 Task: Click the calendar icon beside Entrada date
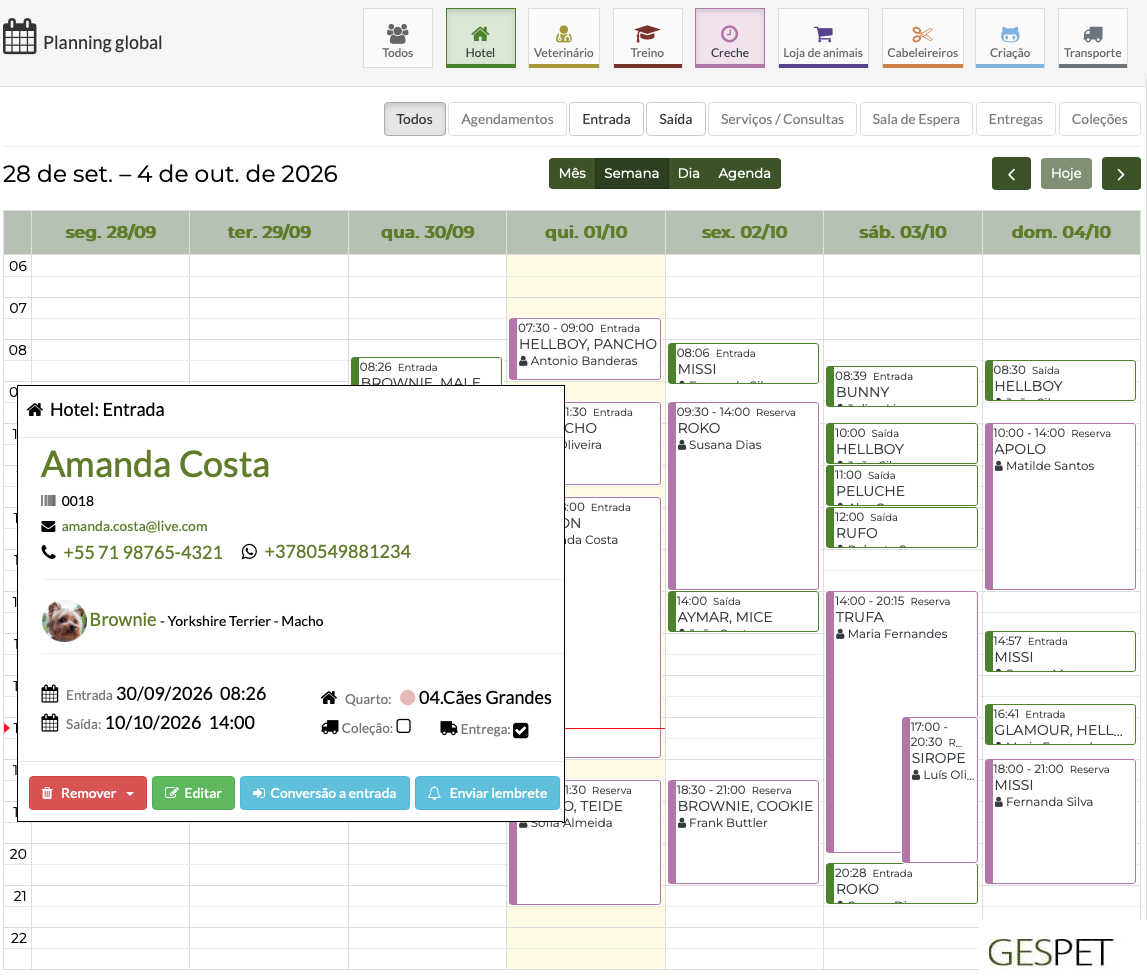(50, 694)
